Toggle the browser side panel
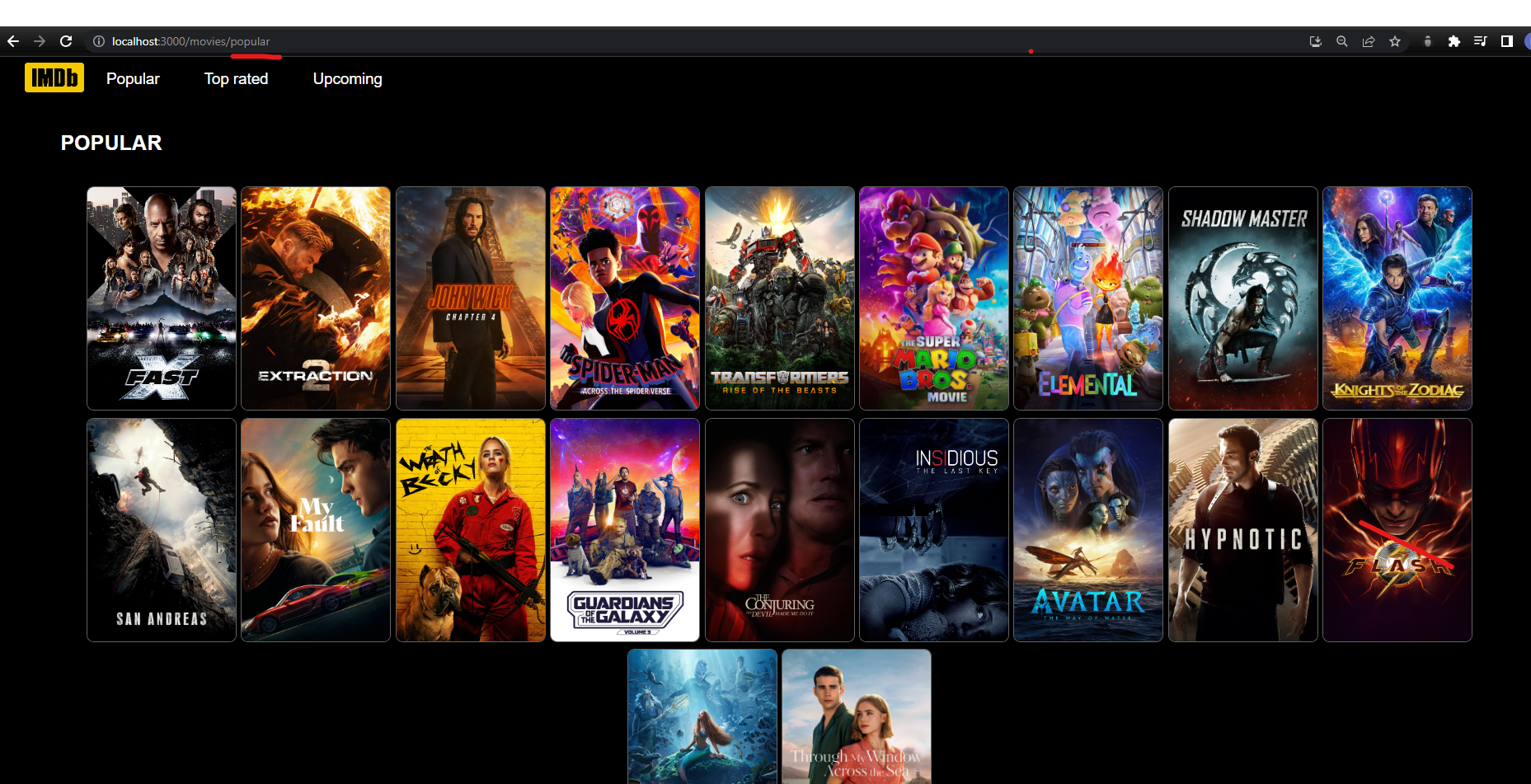 [x=1507, y=41]
